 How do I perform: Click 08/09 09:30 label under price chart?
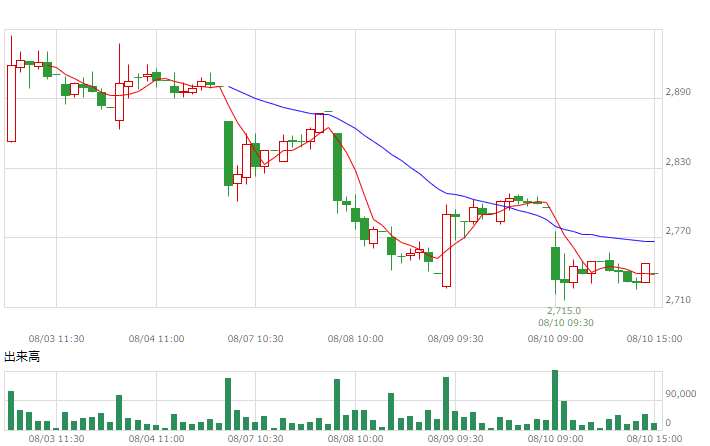[x=455, y=339]
